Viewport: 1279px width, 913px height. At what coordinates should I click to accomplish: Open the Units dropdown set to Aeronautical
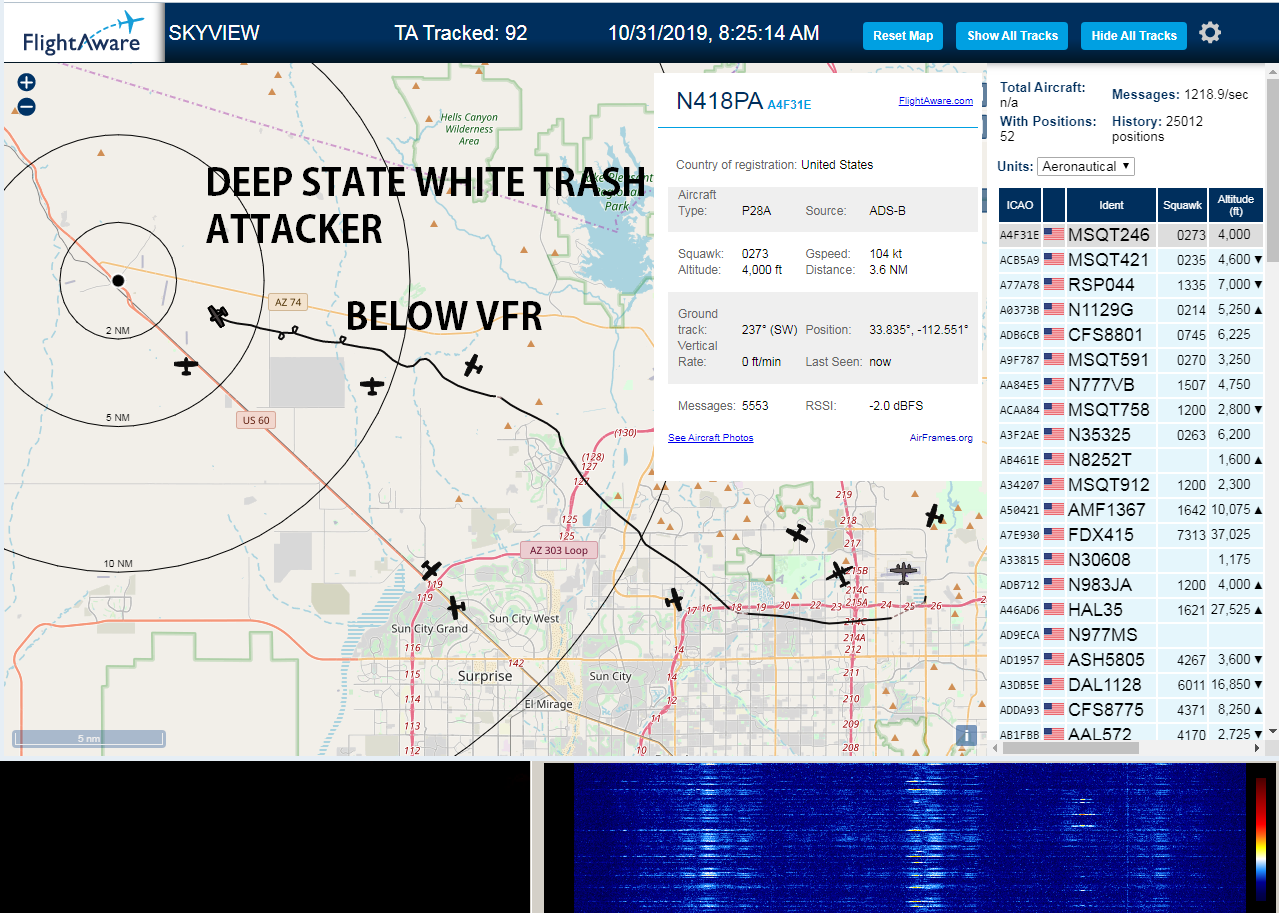(x=1086, y=166)
